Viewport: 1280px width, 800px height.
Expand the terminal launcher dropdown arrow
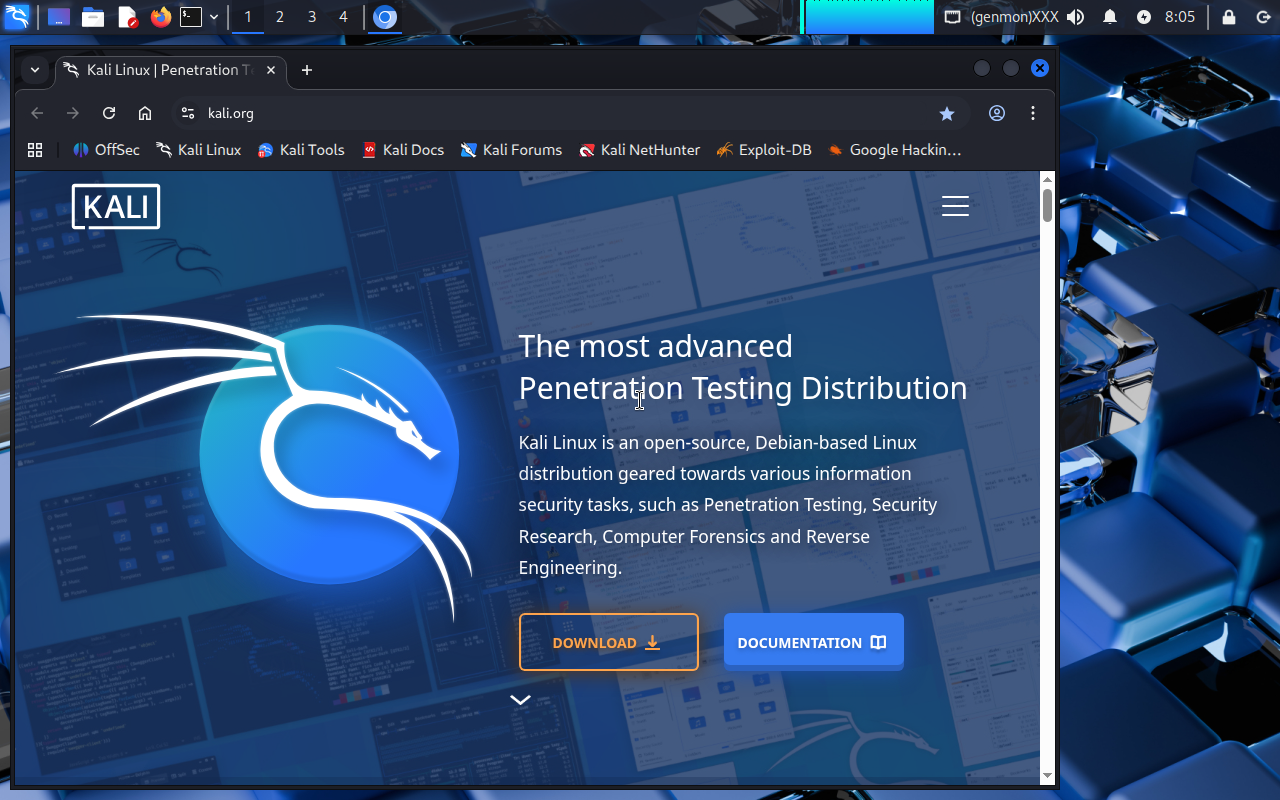214,17
